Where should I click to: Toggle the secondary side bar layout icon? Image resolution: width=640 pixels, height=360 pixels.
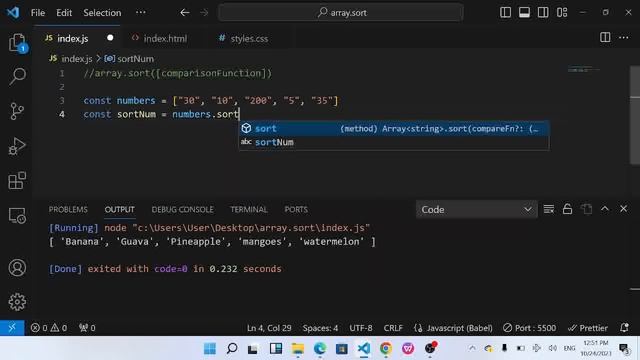(x=543, y=13)
